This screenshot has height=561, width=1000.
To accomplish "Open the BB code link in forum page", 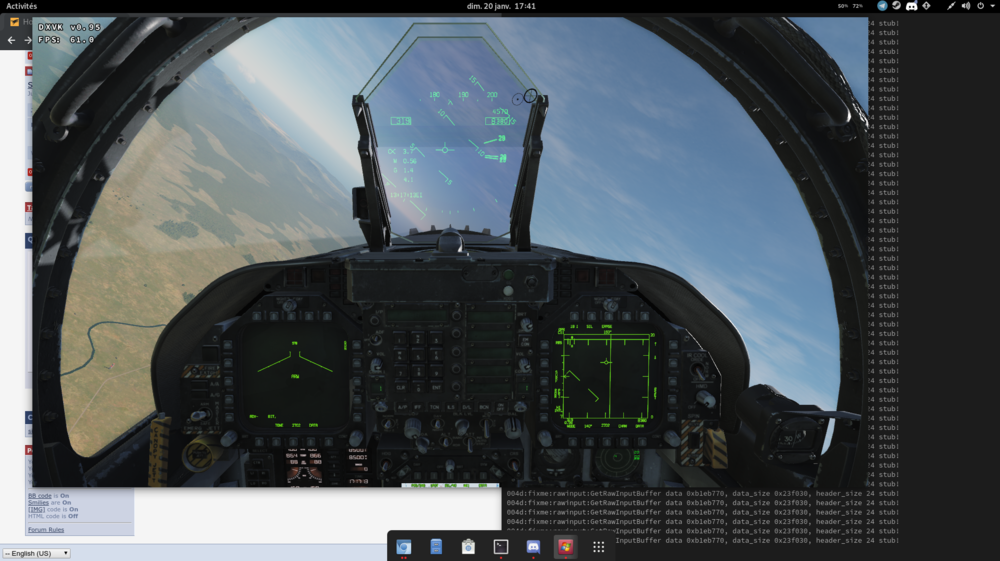I will point(40,495).
